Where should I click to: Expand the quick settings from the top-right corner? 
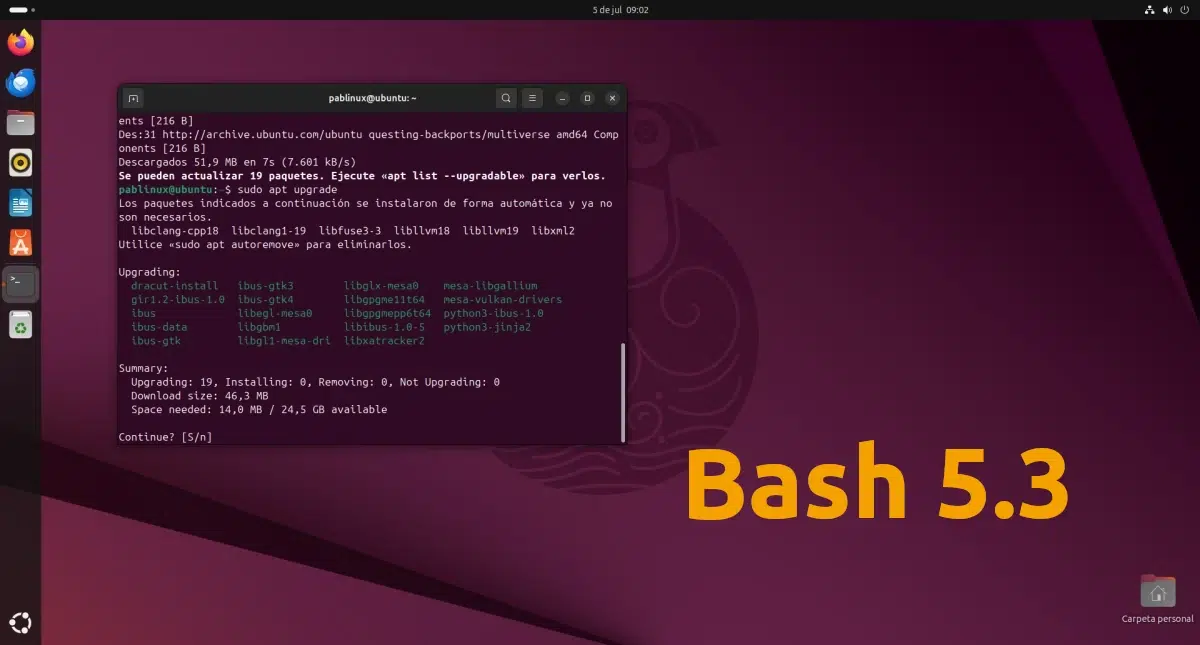pos(1168,9)
